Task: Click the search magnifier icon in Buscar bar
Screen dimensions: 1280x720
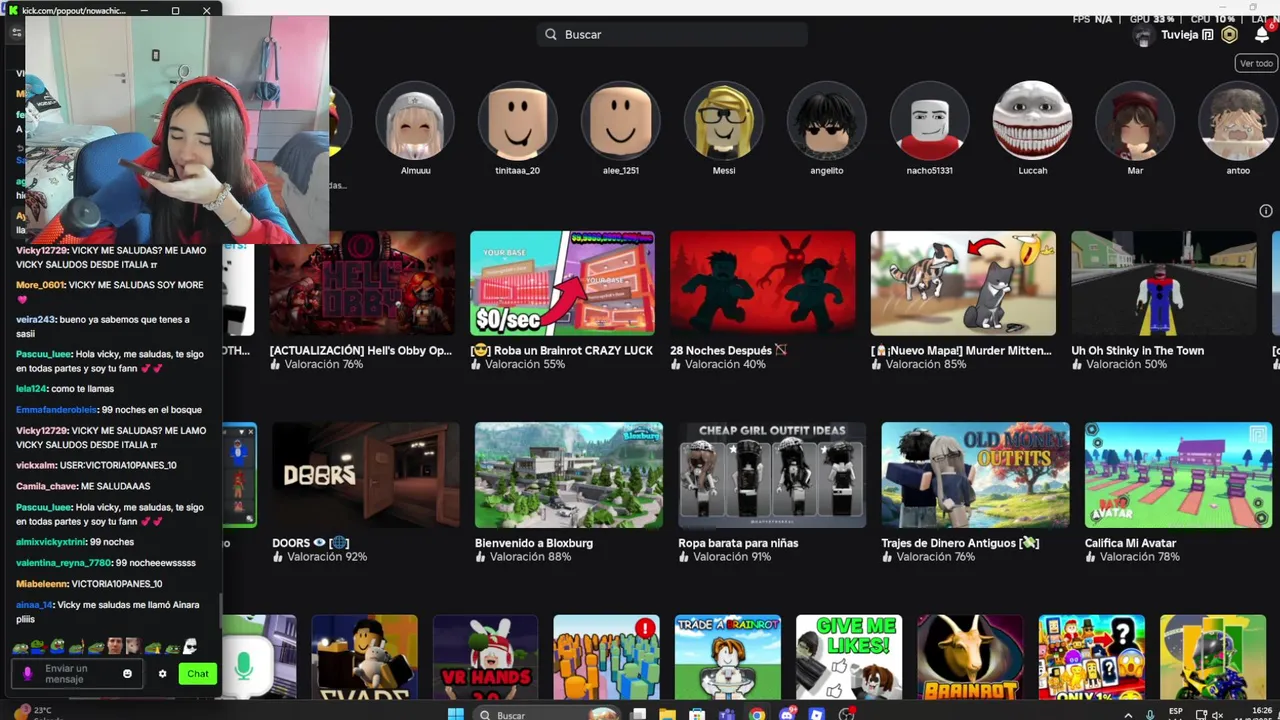Action: point(551,34)
